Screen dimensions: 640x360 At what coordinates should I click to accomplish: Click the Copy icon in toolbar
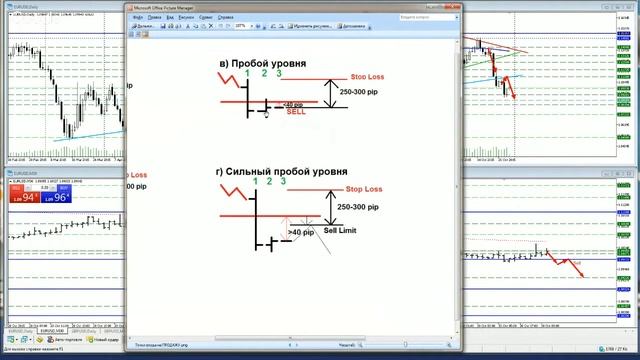coord(196,26)
